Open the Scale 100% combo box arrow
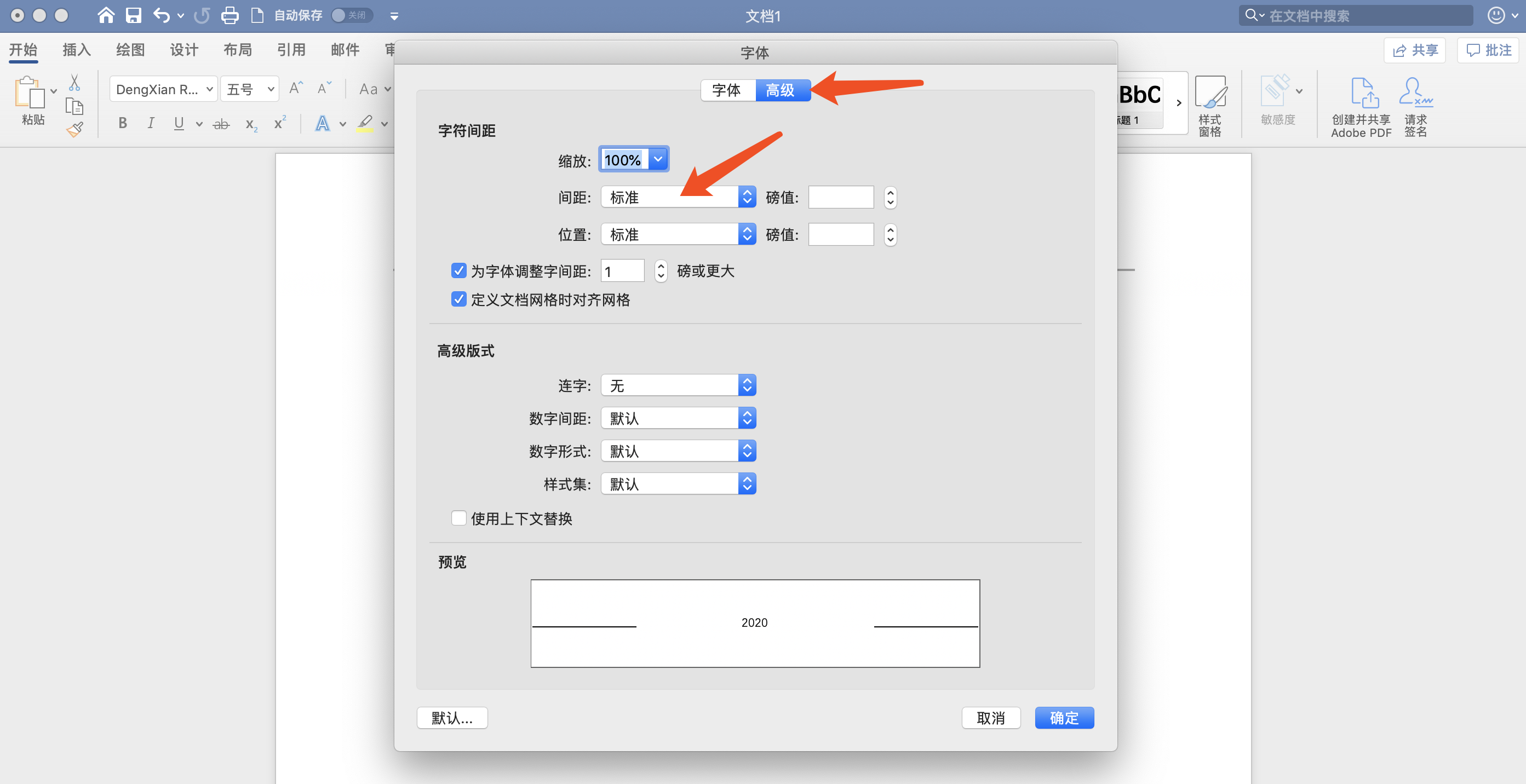Viewport: 1526px width, 784px height. click(657, 159)
